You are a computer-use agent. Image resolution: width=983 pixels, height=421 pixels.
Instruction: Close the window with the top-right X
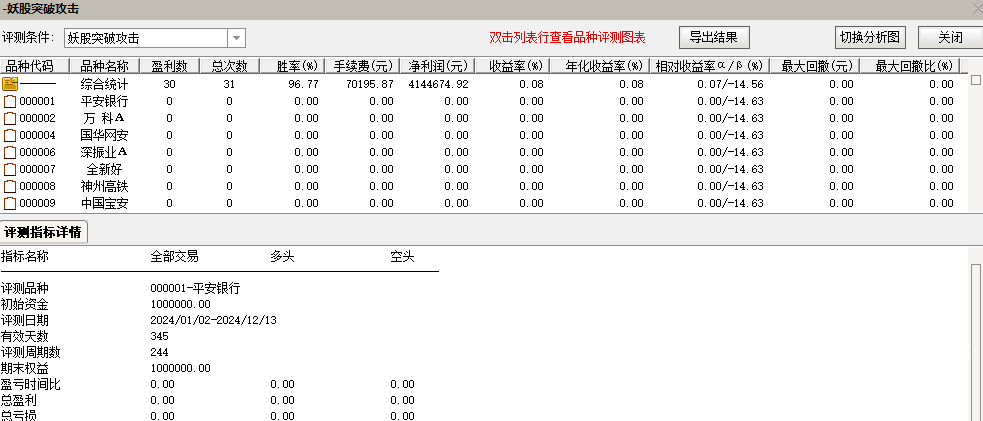click(975, 8)
